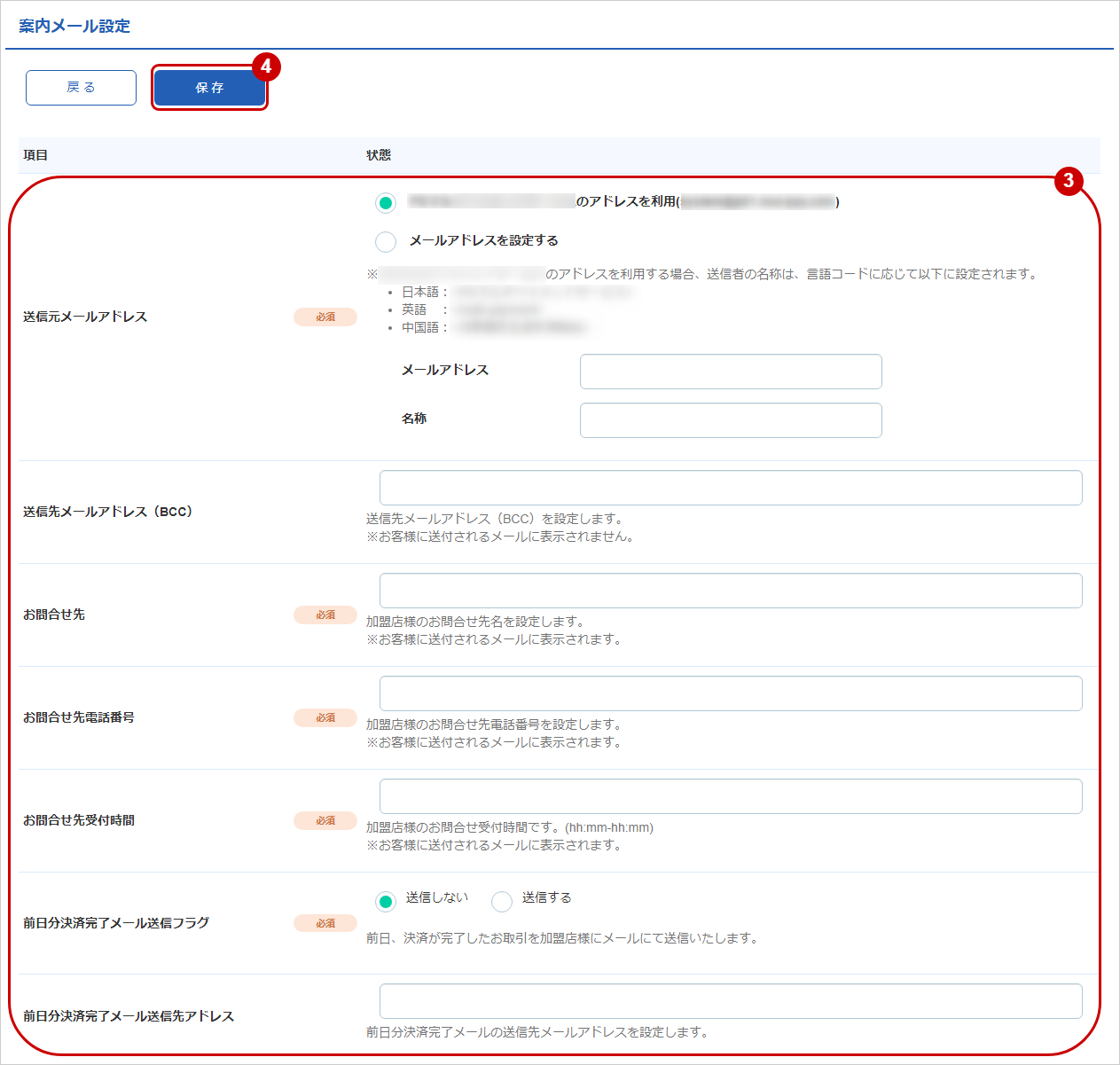The image size is (1120, 1065).
Task: Click the note about 送信者の名称 and 言語コード
Action: pos(702,274)
